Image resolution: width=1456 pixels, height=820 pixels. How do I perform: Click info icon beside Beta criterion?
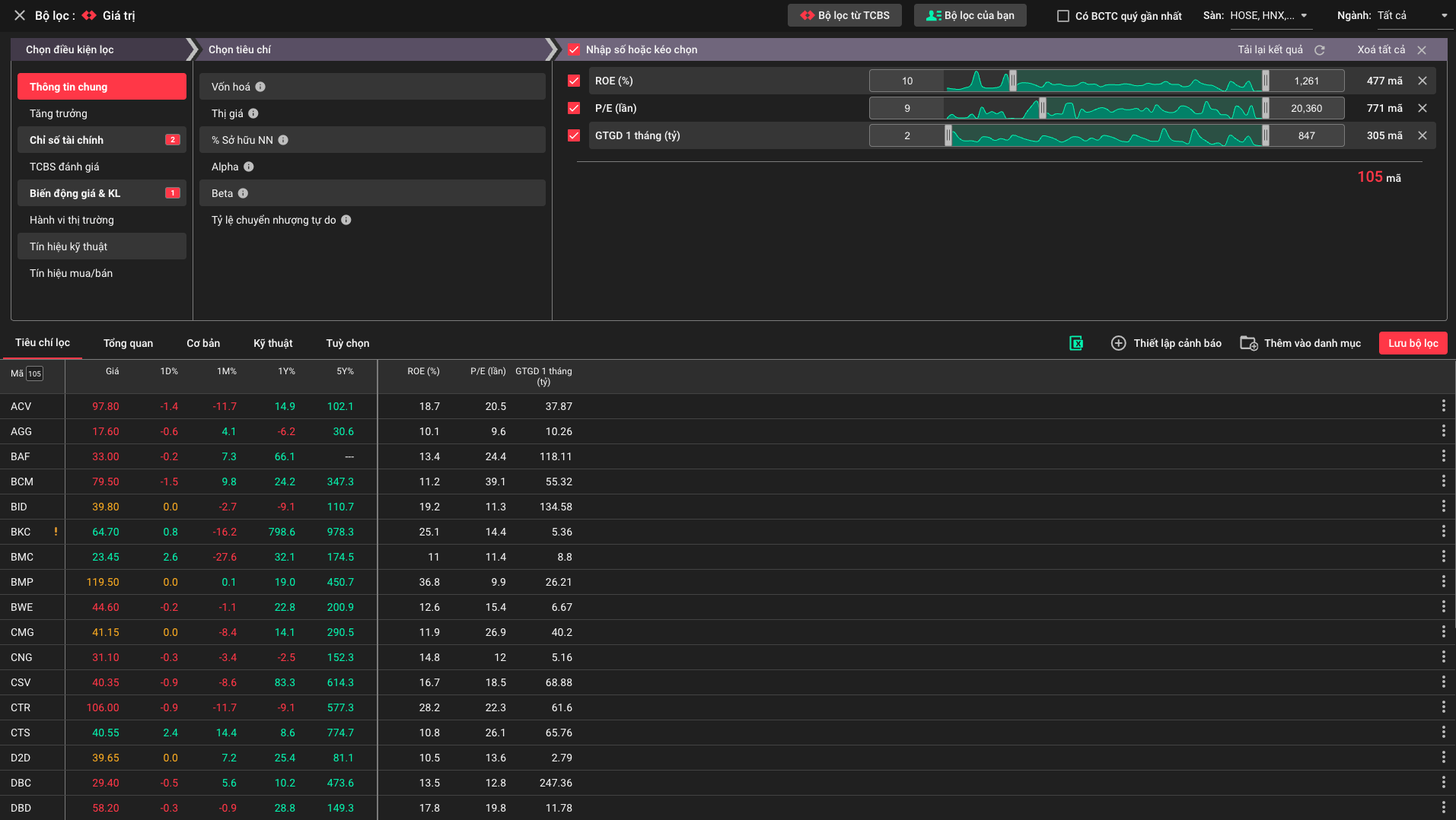[243, 193]
